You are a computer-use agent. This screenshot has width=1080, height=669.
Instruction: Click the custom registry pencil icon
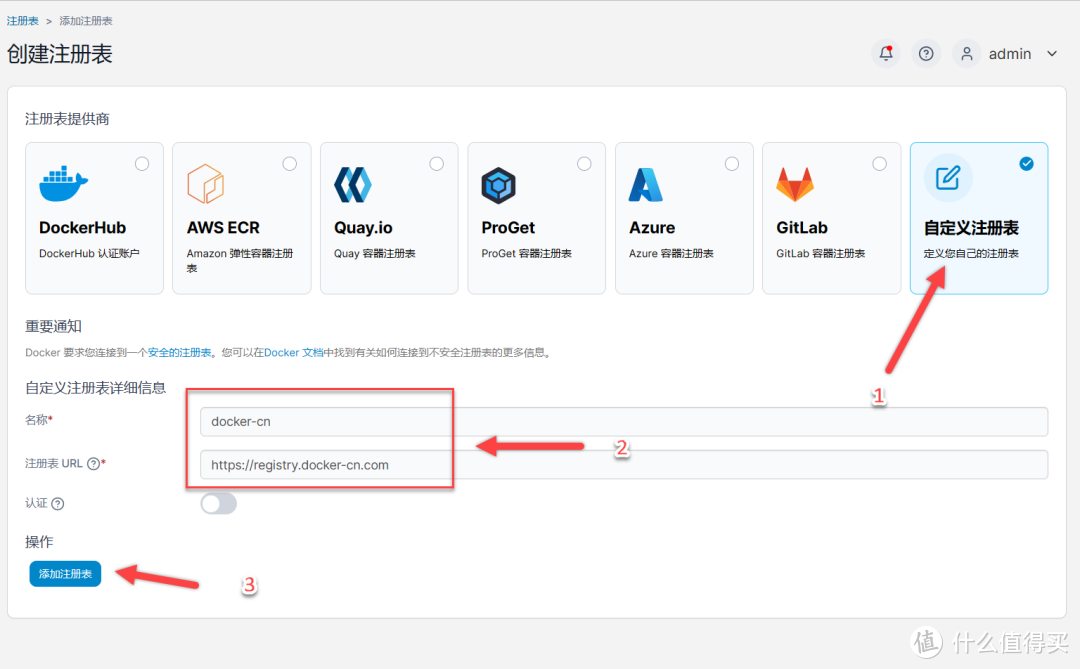948,178
